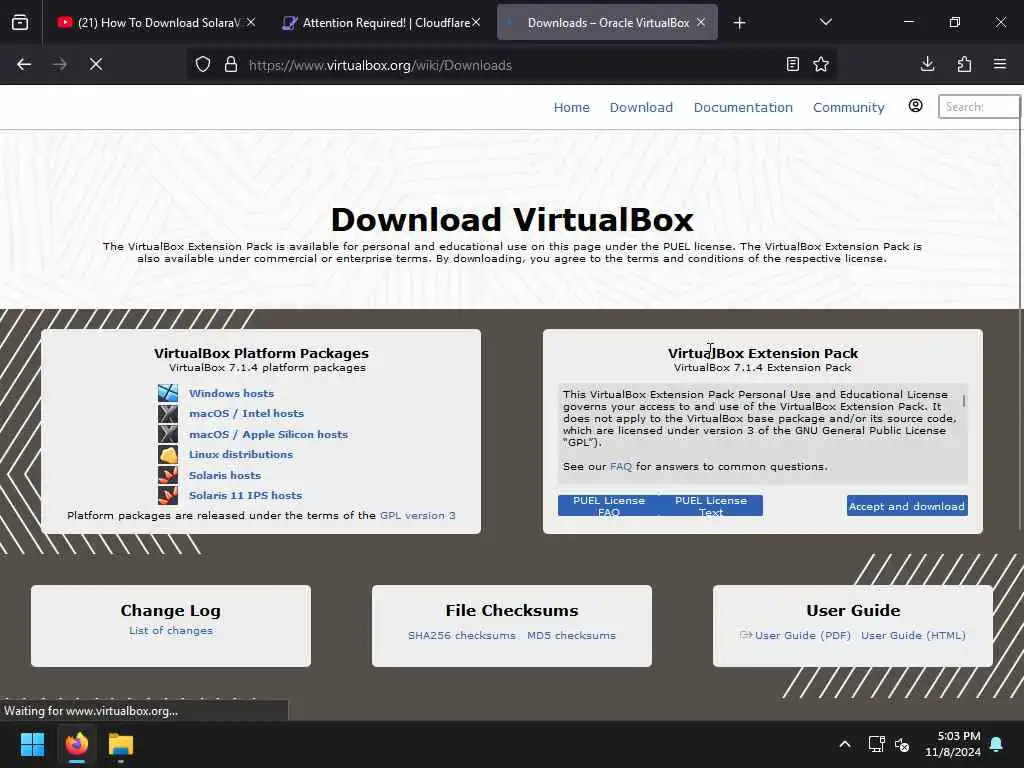Click the Solaris 11 IPS icon

(168, 496)
